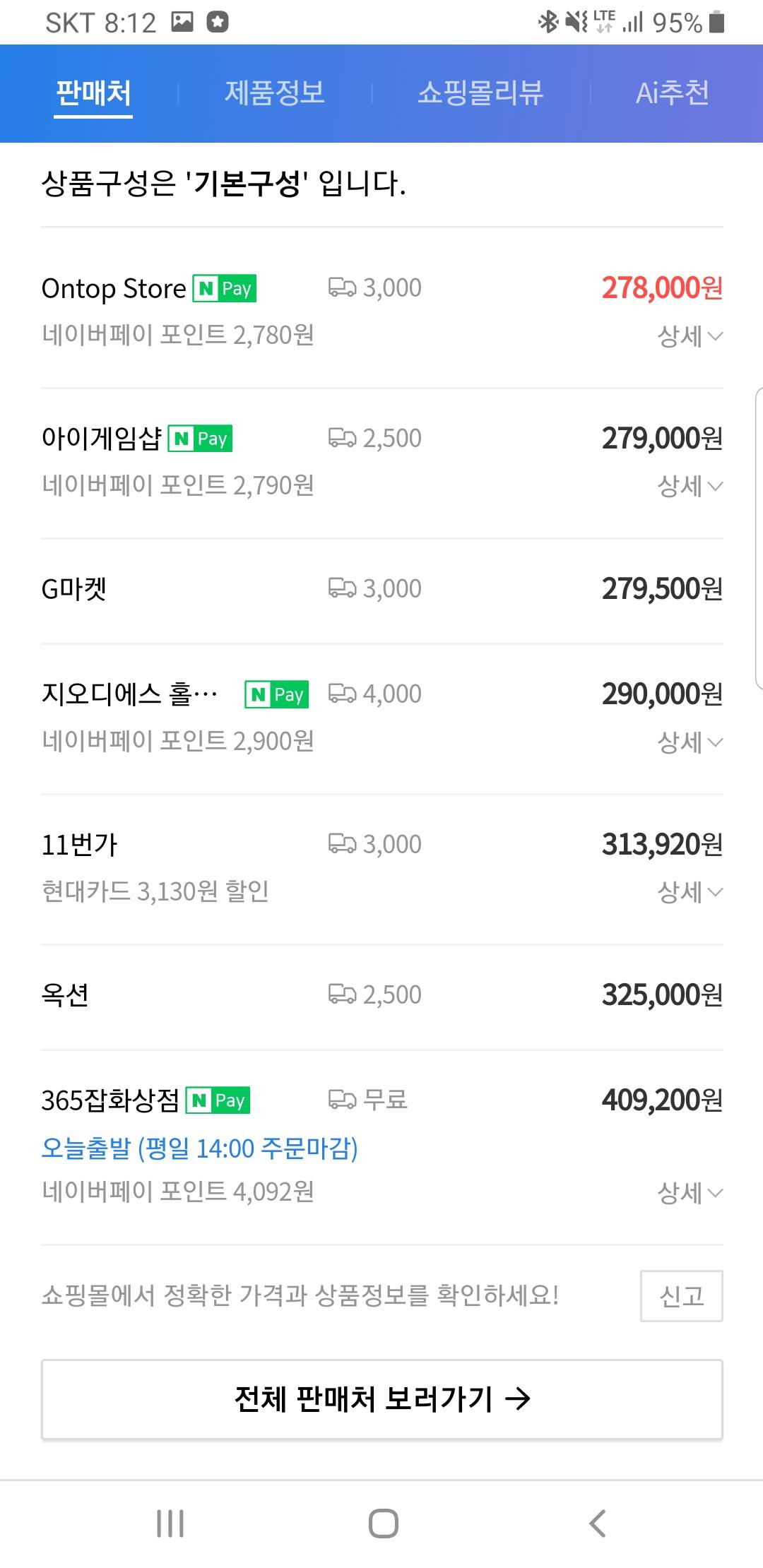763x1568 pixels.
Task: Tap the delivery truck icon on G마켓 row
Action: tap(342, 588)
